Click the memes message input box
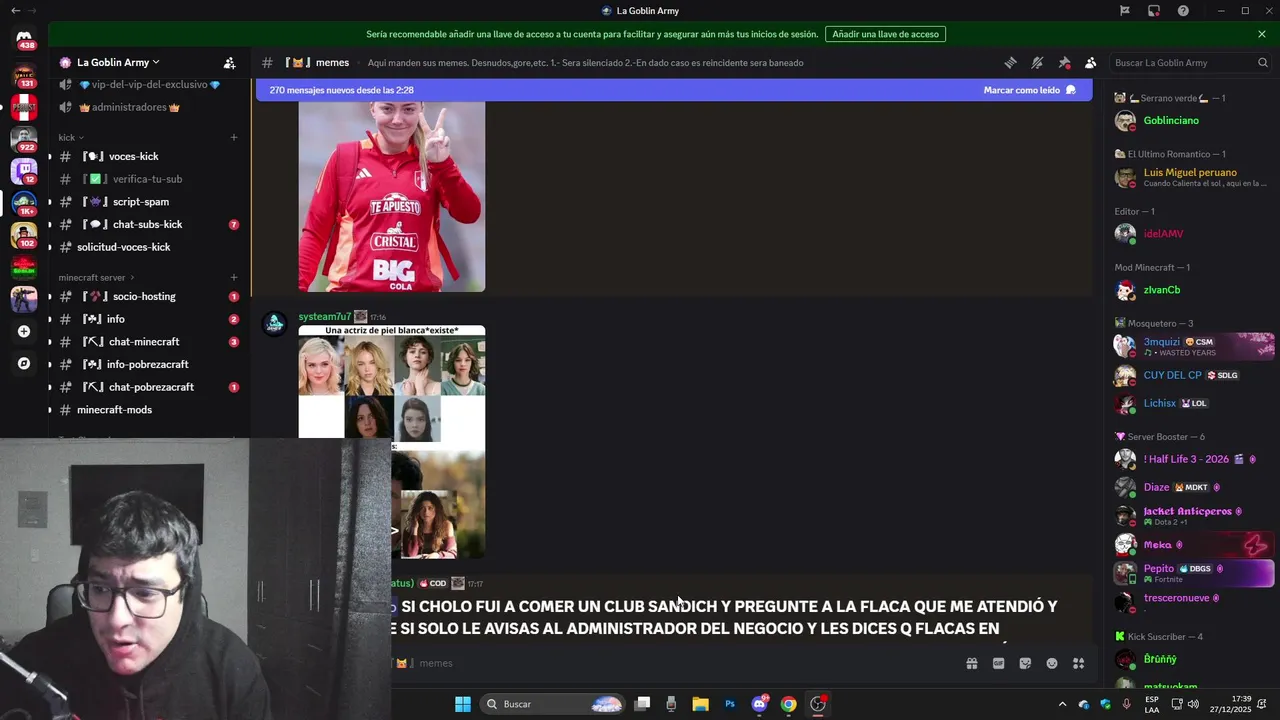Viewport: 1280px width, 720px height. 680,663
